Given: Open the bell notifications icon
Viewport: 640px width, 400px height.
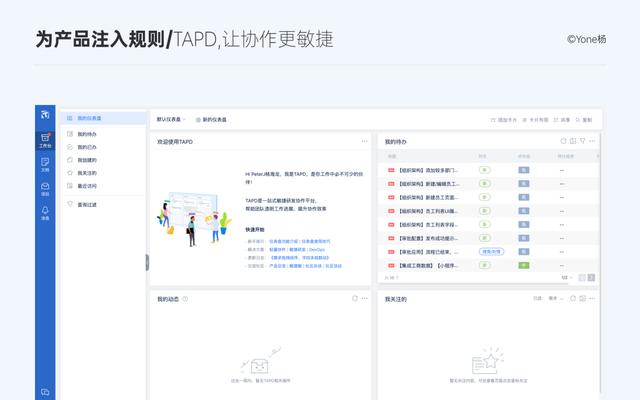Looking at the screenshot, I should click(x=45, y=213).
